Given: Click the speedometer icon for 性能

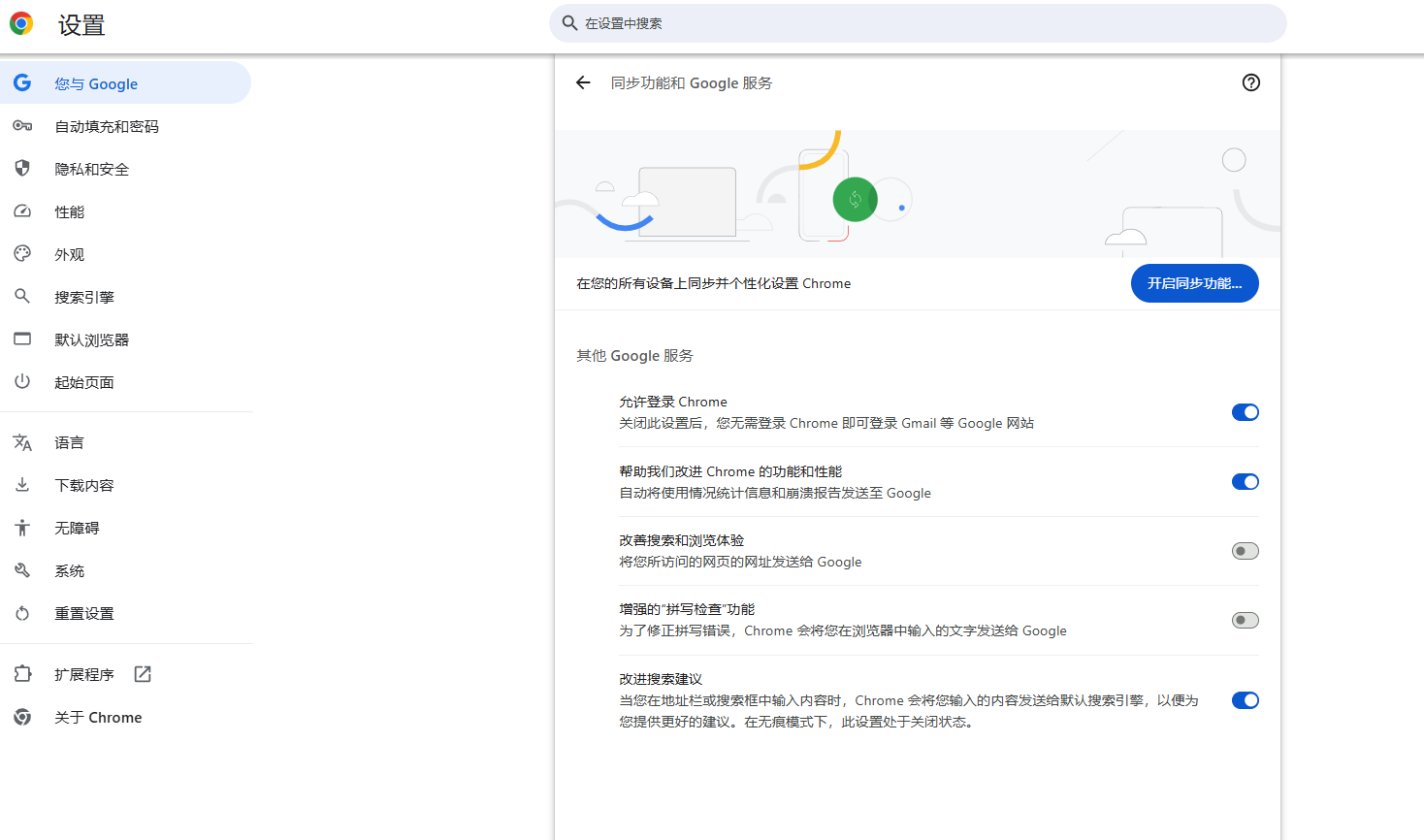Looking at the screenshot, I should pos(22,211).
